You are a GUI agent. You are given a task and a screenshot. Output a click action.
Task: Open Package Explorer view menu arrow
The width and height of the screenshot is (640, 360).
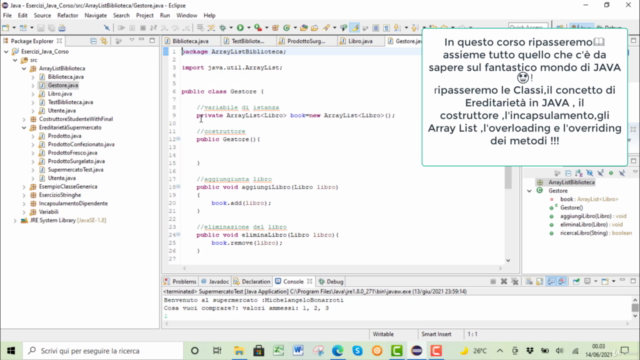(x=132, y=40)
